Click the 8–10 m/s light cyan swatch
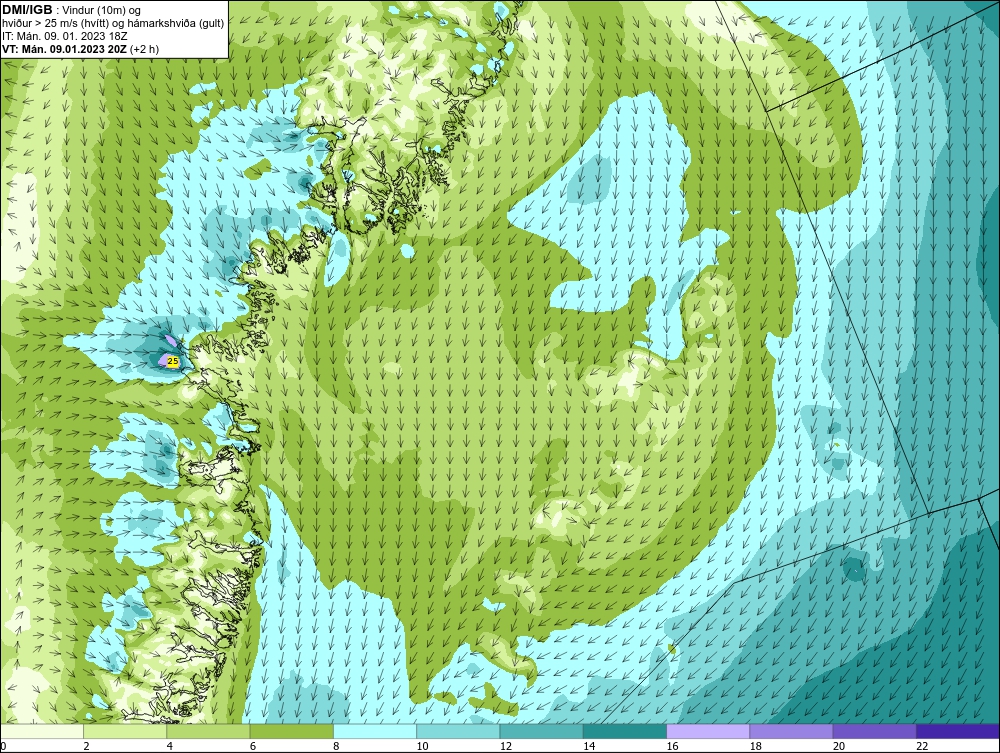 375,731
